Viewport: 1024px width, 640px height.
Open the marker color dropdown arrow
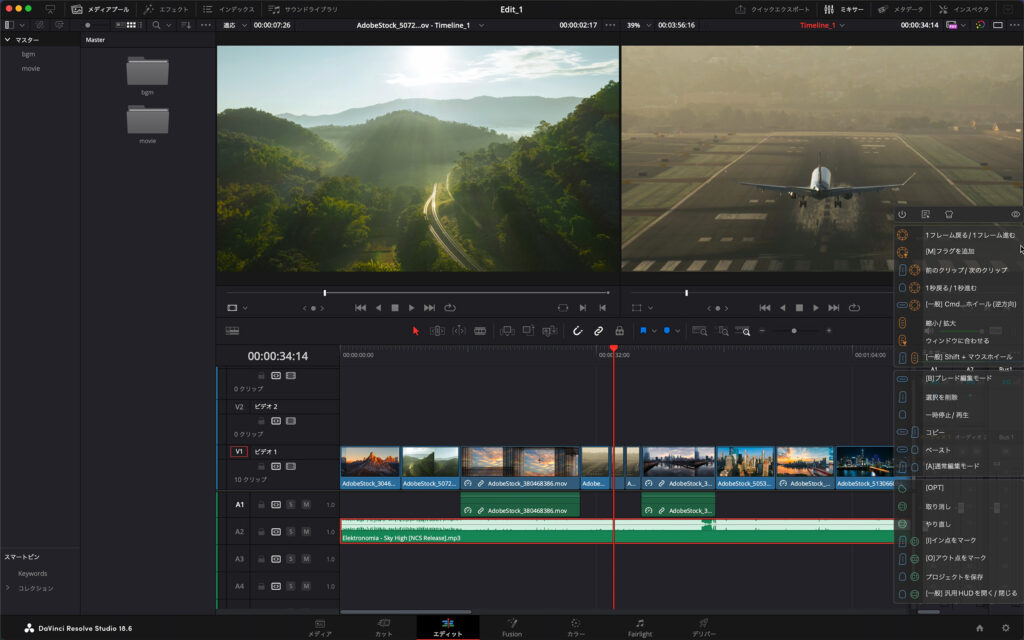click(x=678, y=331)
